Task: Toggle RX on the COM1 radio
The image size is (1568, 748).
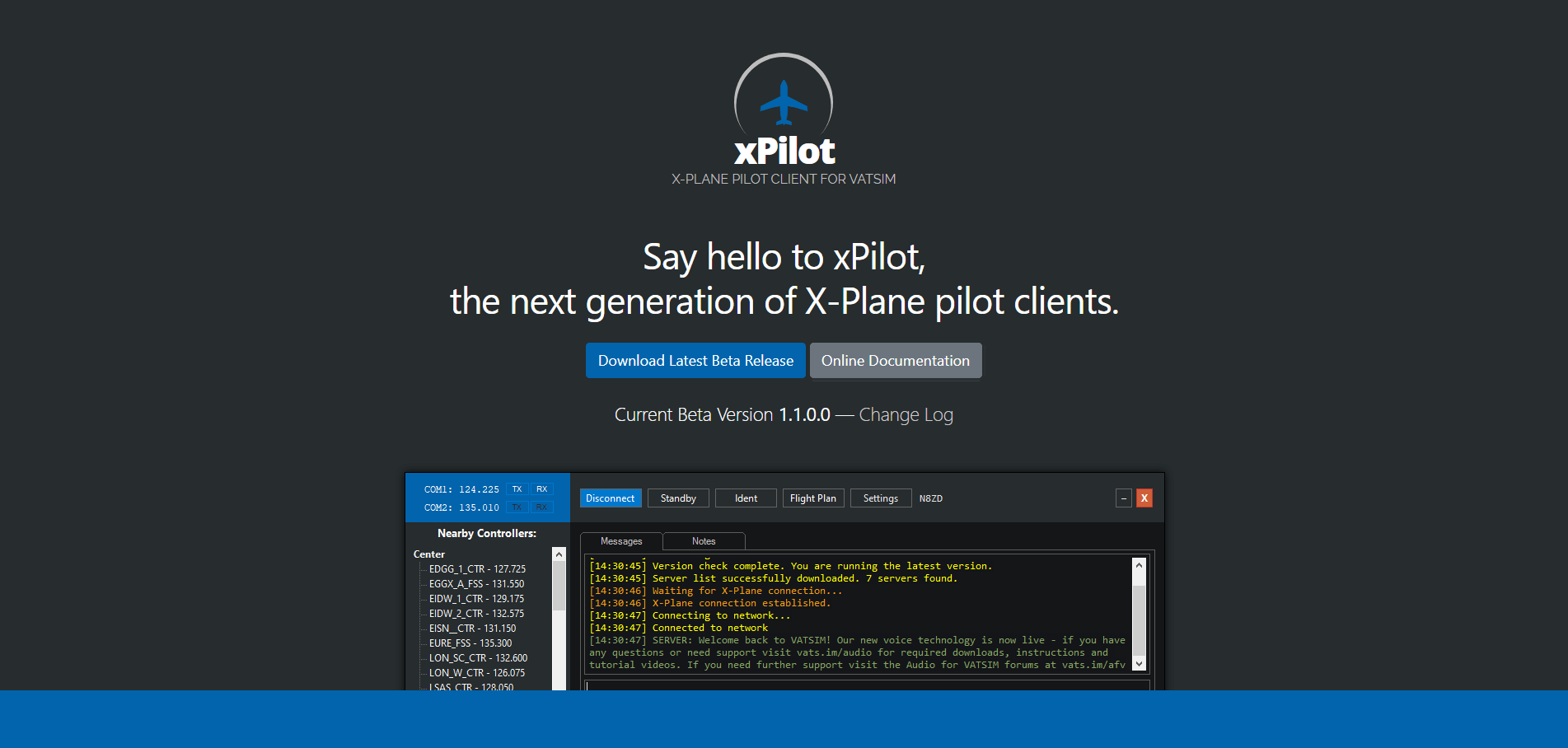Action: pos(541,489)
